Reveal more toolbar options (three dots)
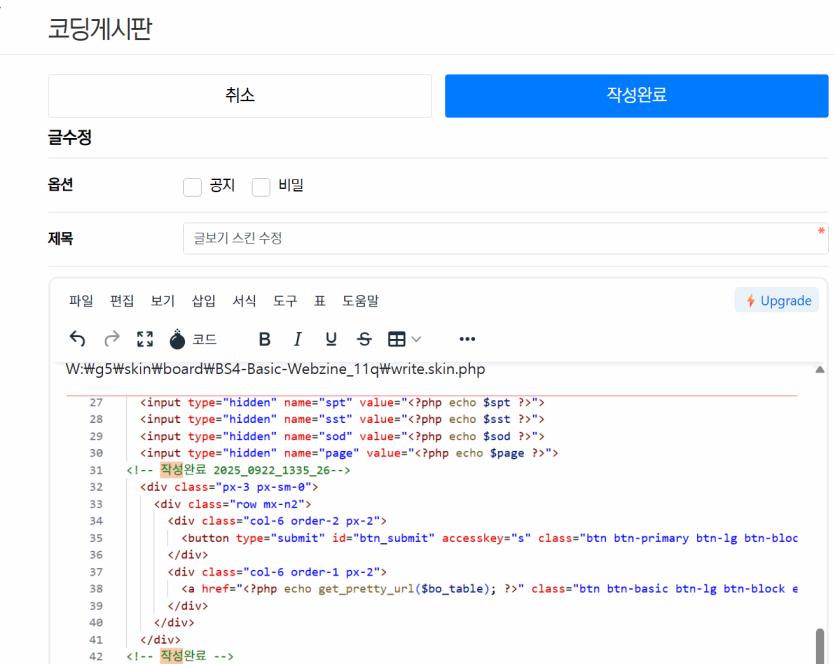835x664 pixels. point(467,339)
